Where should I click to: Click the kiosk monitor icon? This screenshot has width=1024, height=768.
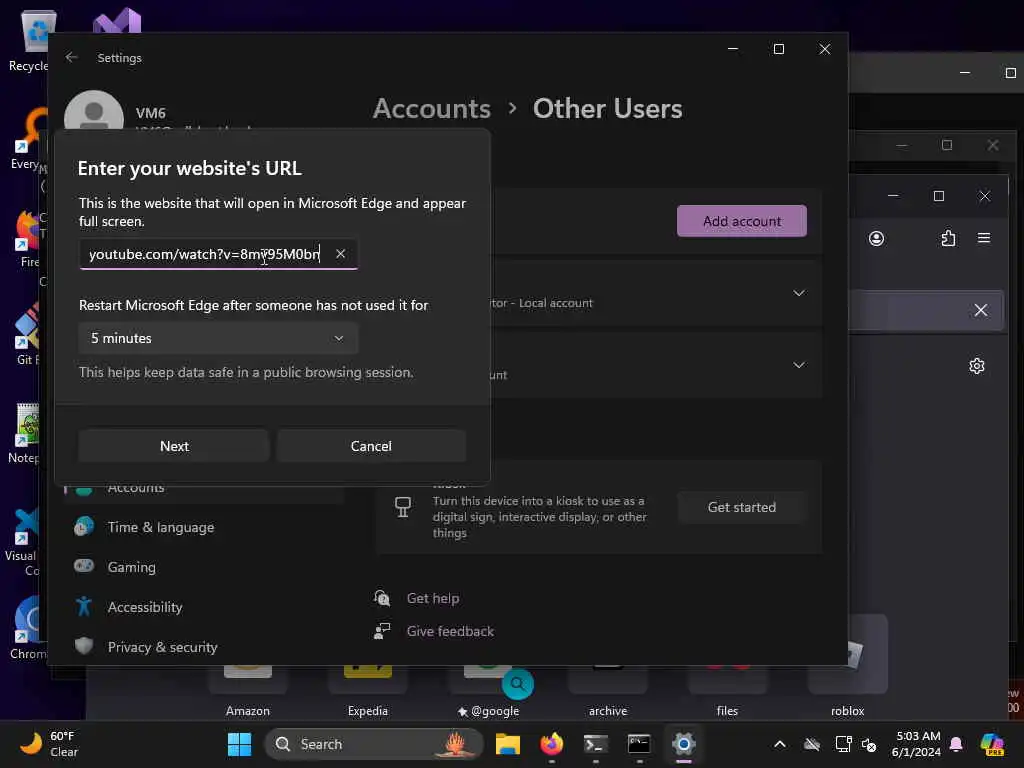(x=403, y=507)
